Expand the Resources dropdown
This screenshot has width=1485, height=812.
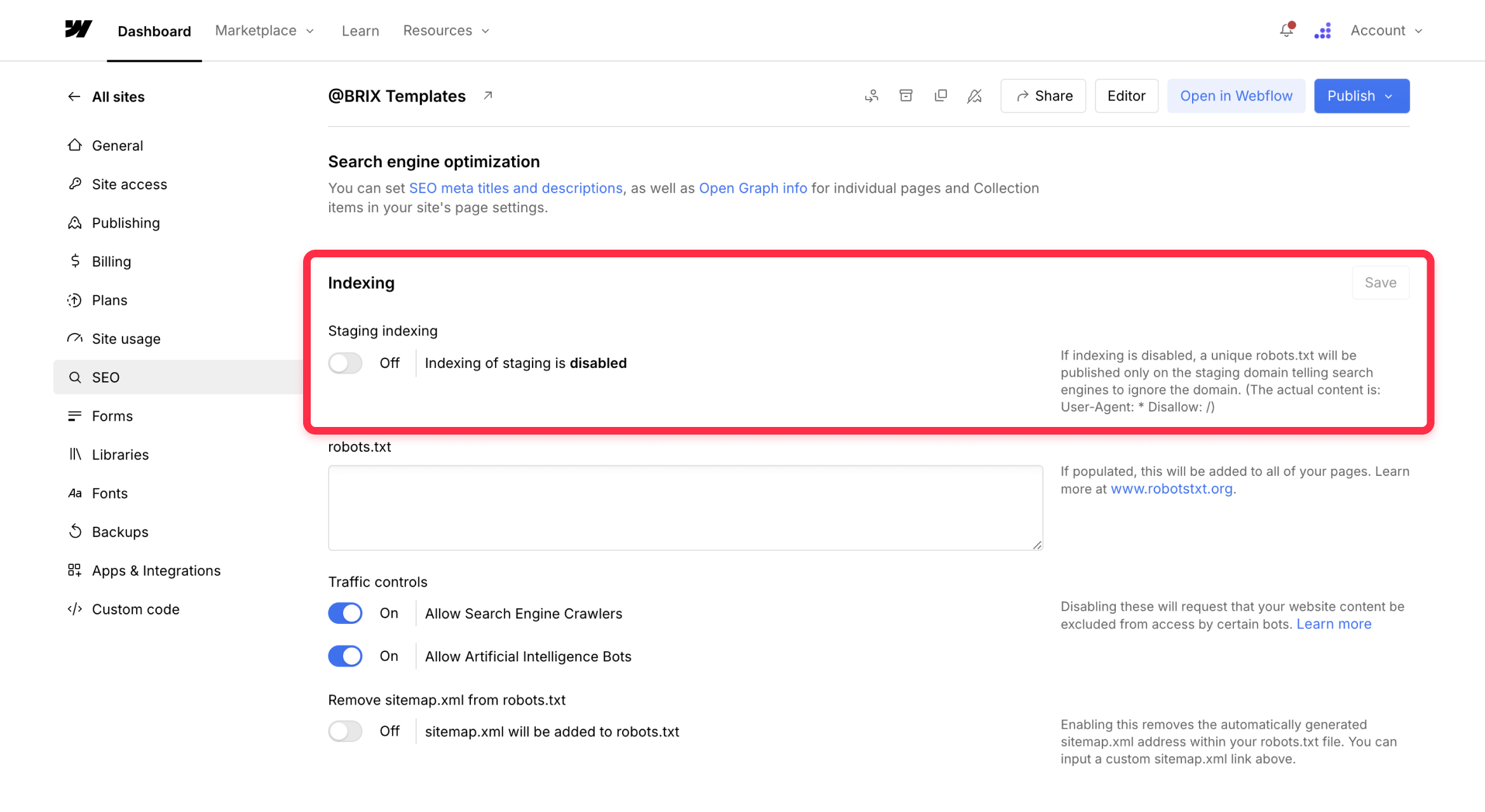(446, 30)
